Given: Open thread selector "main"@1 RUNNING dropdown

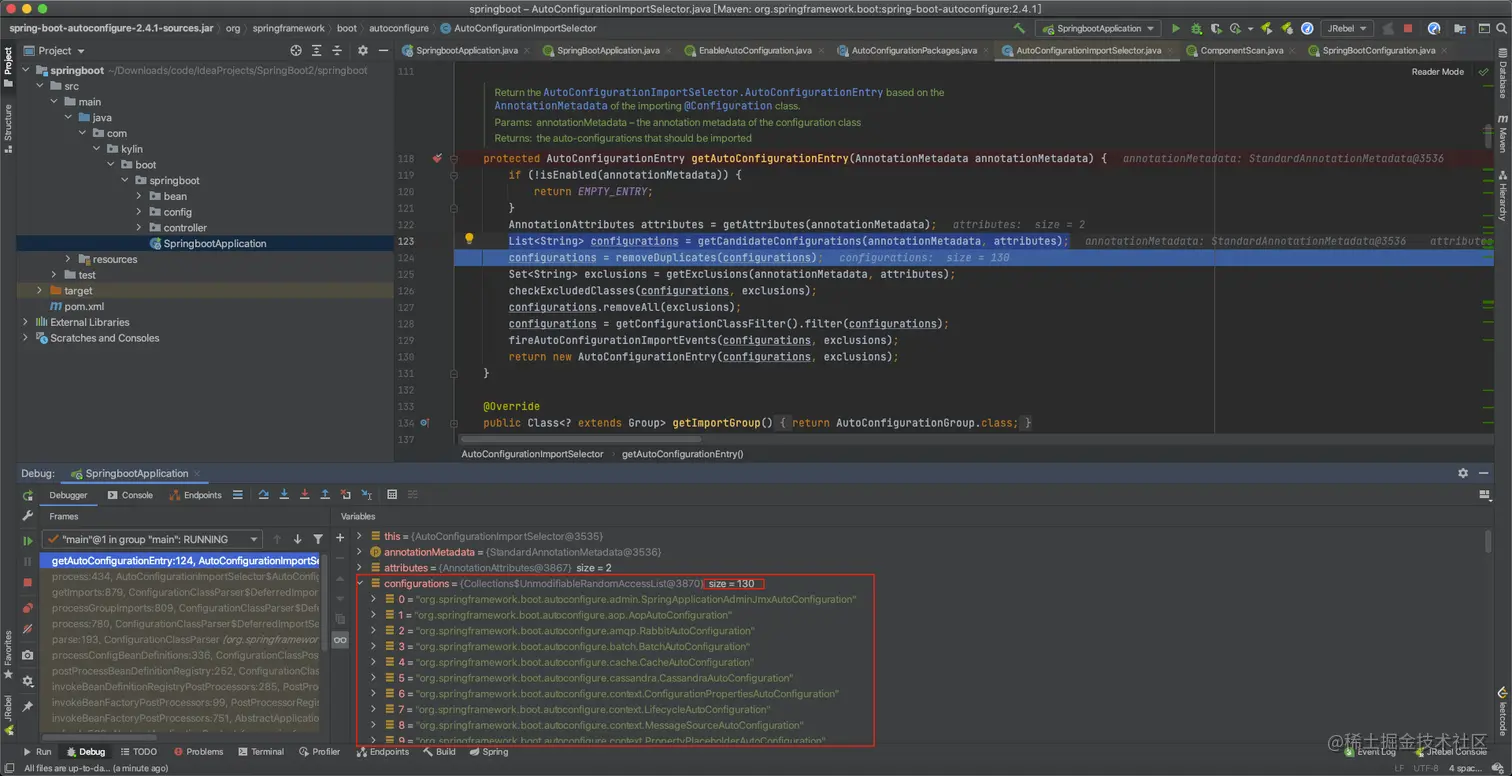Looking at the screenshot, I should 153,539.
